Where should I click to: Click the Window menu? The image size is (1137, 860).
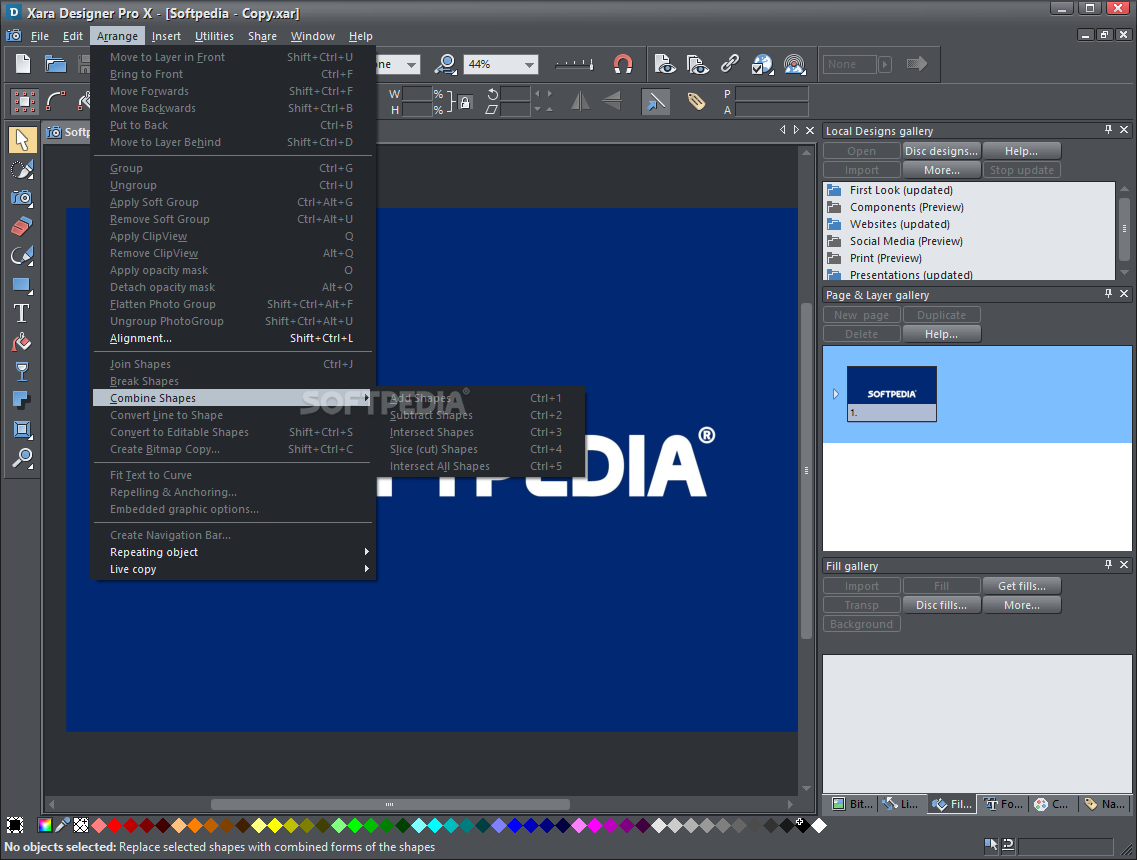coord(313,36)
